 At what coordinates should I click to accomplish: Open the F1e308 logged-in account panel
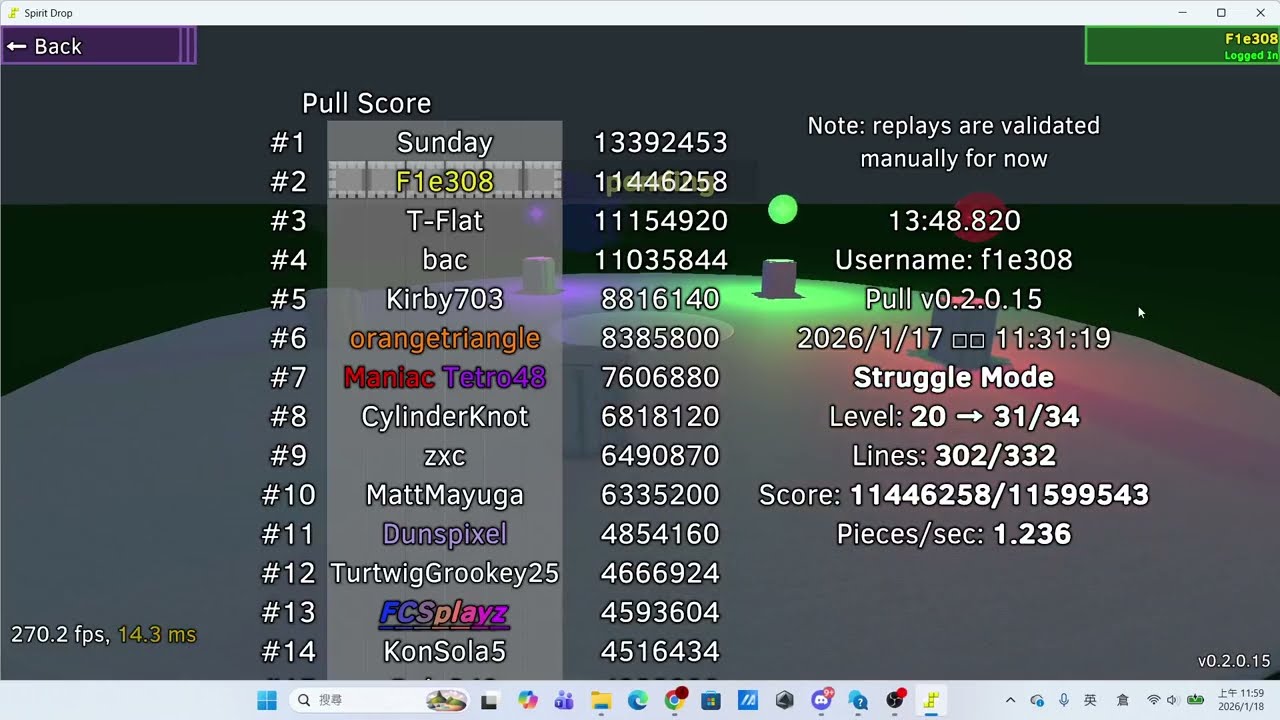click(x=1182, y=46)
